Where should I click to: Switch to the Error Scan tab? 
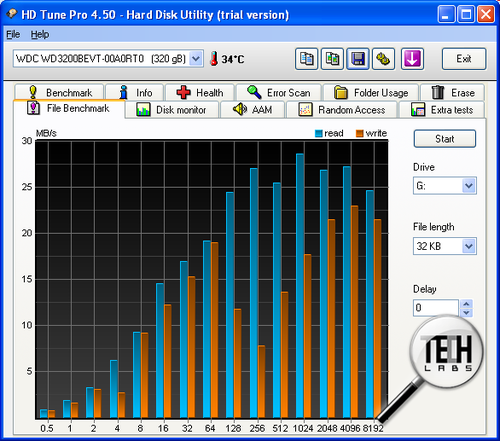pos(279,92)
